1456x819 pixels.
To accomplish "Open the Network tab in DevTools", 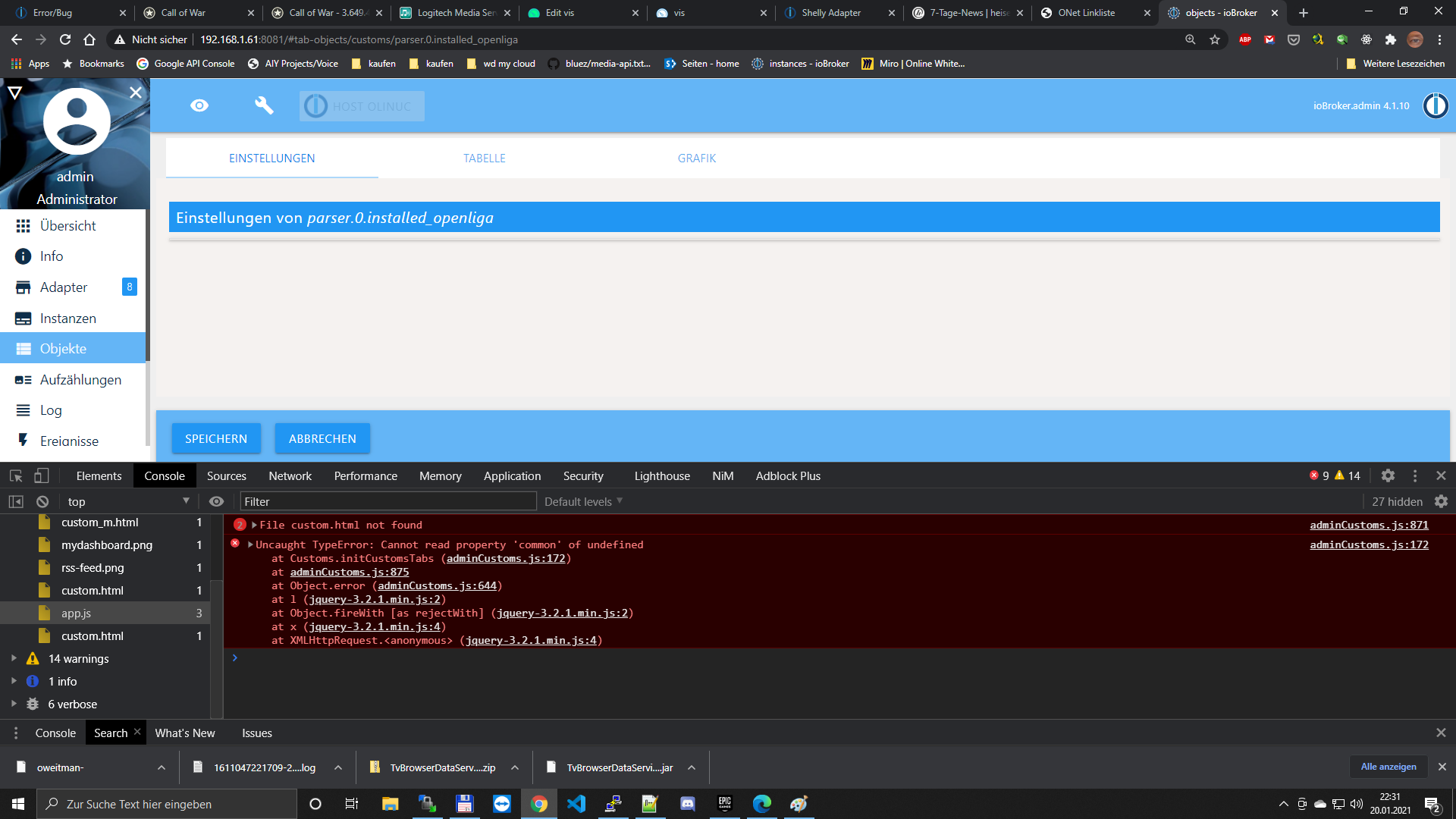I will point(290,475).
